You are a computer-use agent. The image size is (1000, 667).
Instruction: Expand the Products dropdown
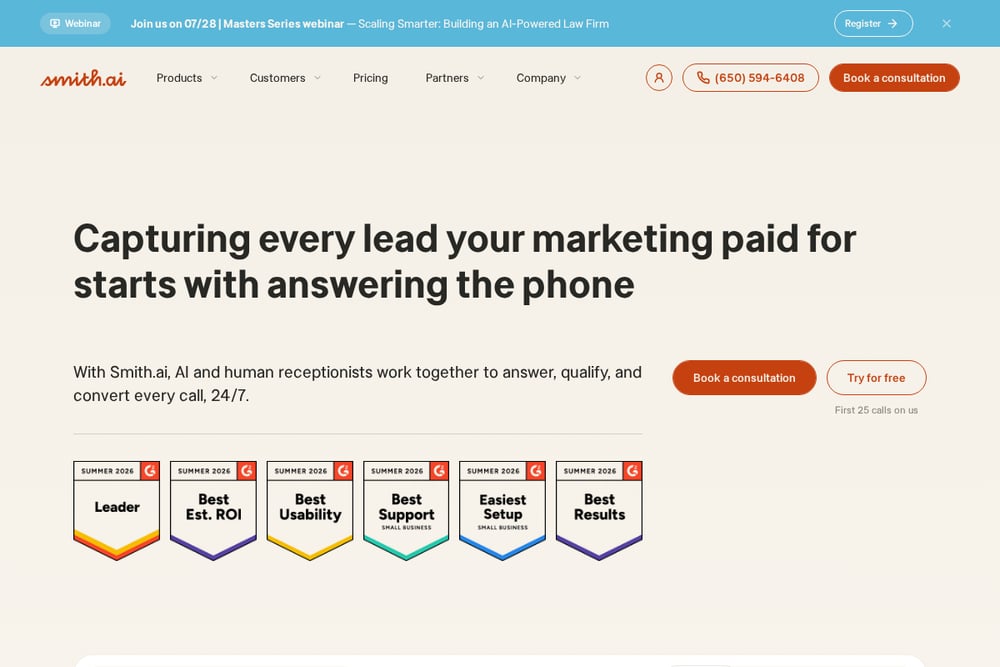coord(187,78)
